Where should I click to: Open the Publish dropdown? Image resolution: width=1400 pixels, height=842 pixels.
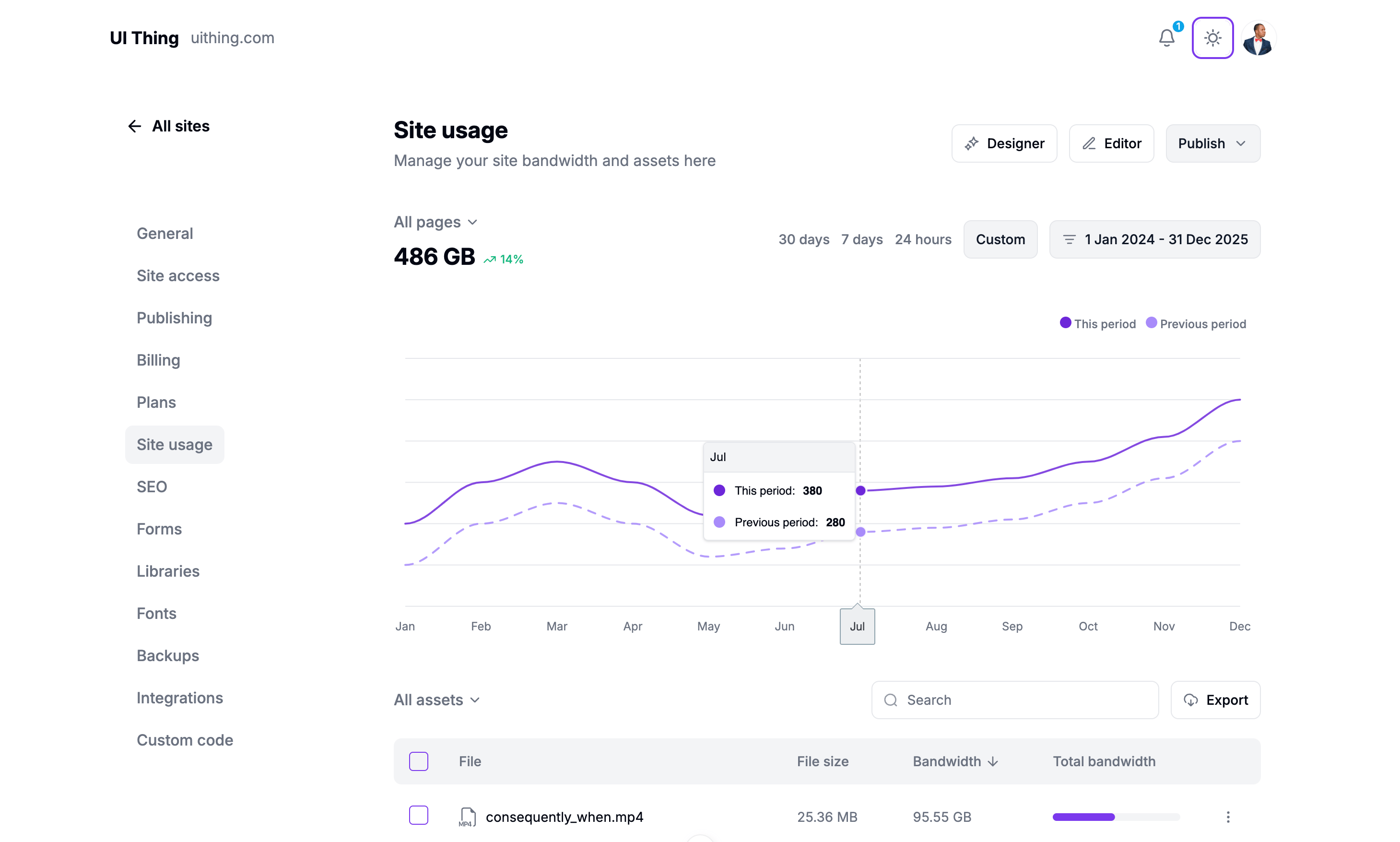pos(1212,143)
